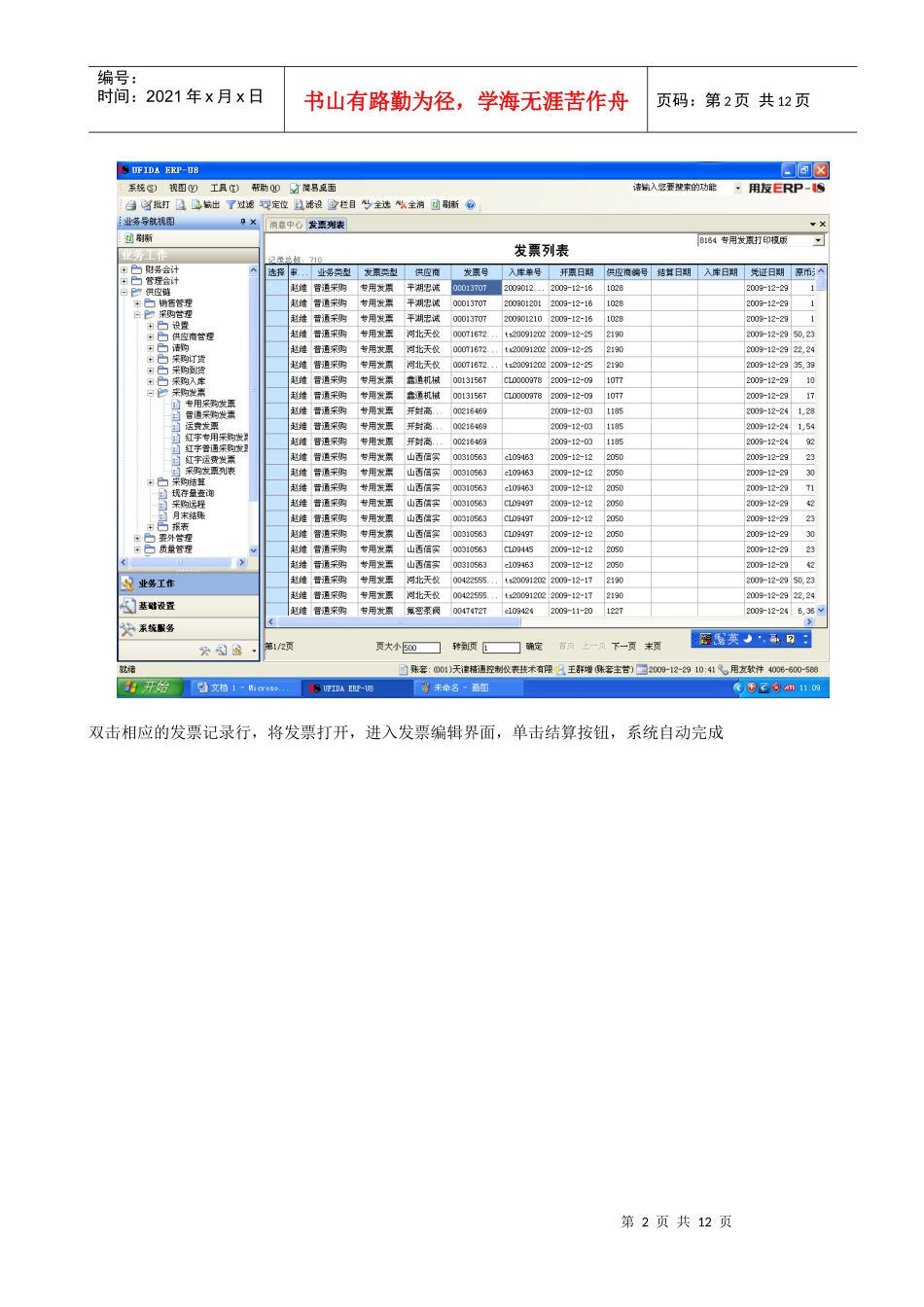Click the 转到页 page number field
The width and height of the screenshot is (924, 1307).
pyautogui.click(x=501, y=648)
